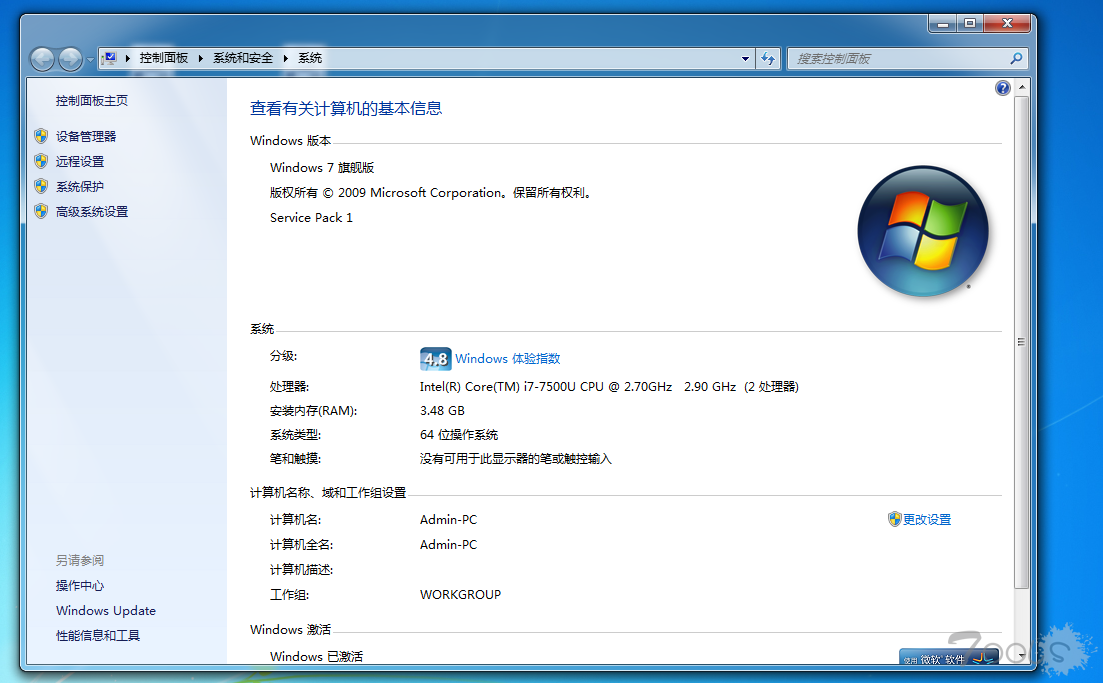
Task: Expand the chevron after 系统和安全 breadcrumb
Action: point(286,58)
